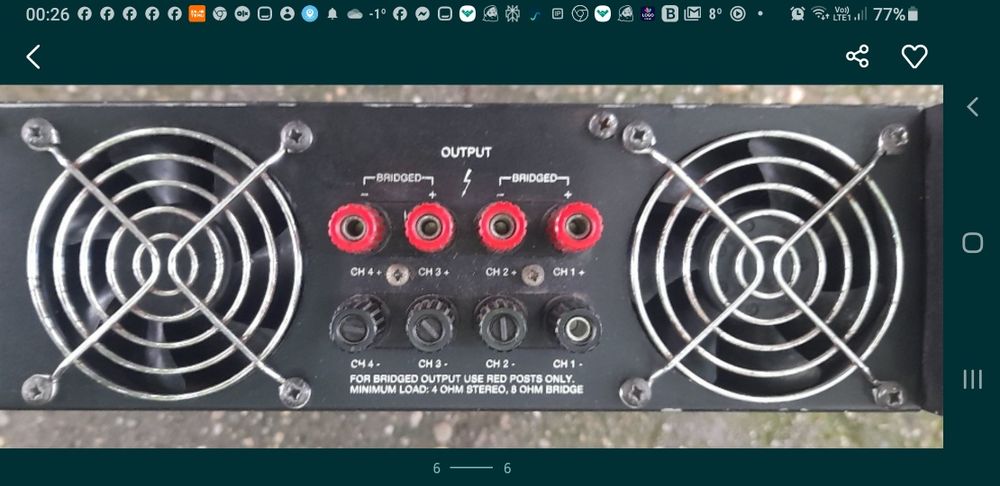Open the orange Temu notification icon
Viewport: 1000px width, 486px height.
(197, 13)
